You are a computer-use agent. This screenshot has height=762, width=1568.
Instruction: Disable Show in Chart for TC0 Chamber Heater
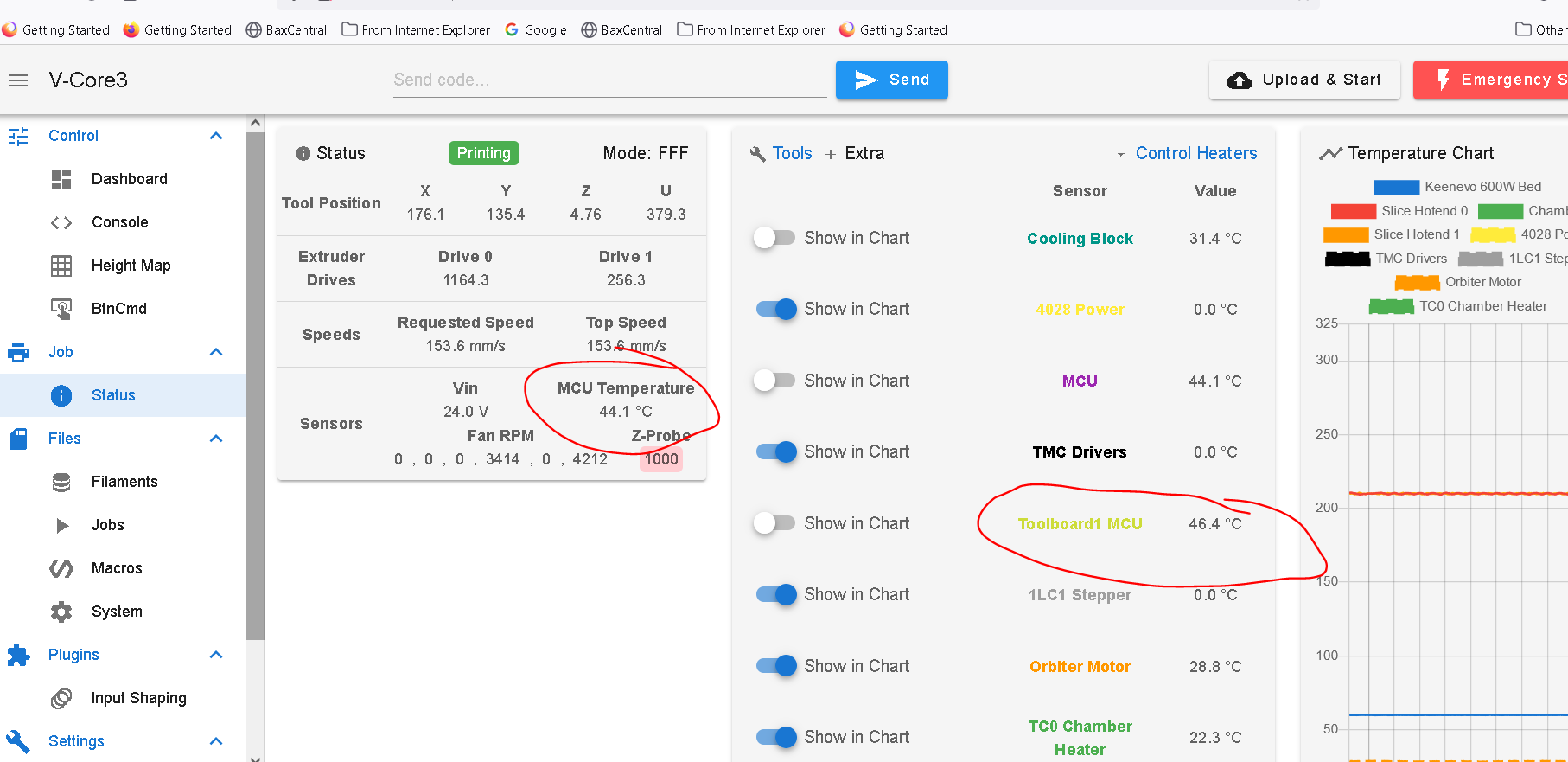point(776,737)
